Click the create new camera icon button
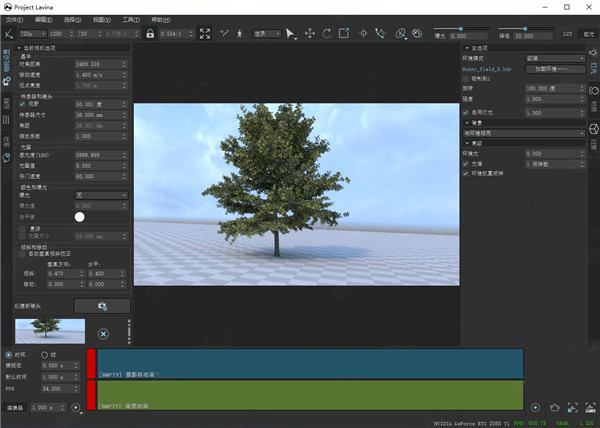This screenshot has width=600, height=428. (102, 306)
